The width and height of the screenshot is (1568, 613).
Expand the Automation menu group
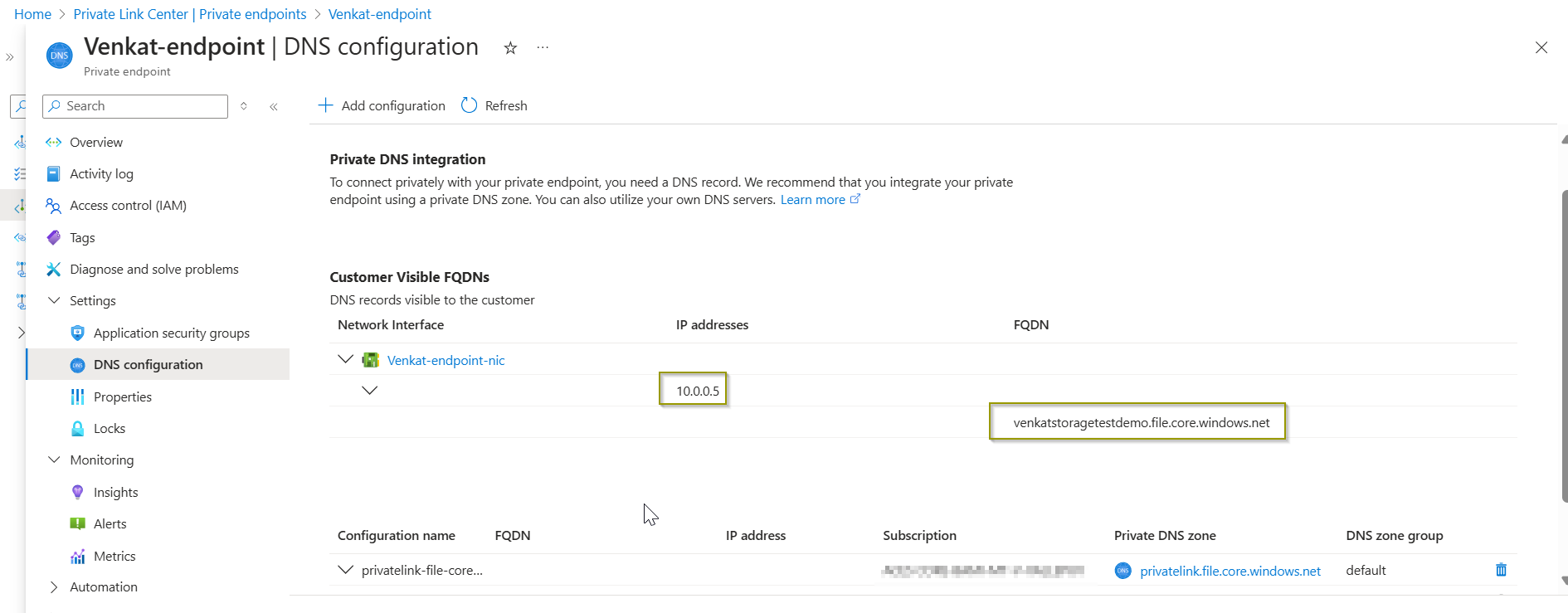click(54, 587)
